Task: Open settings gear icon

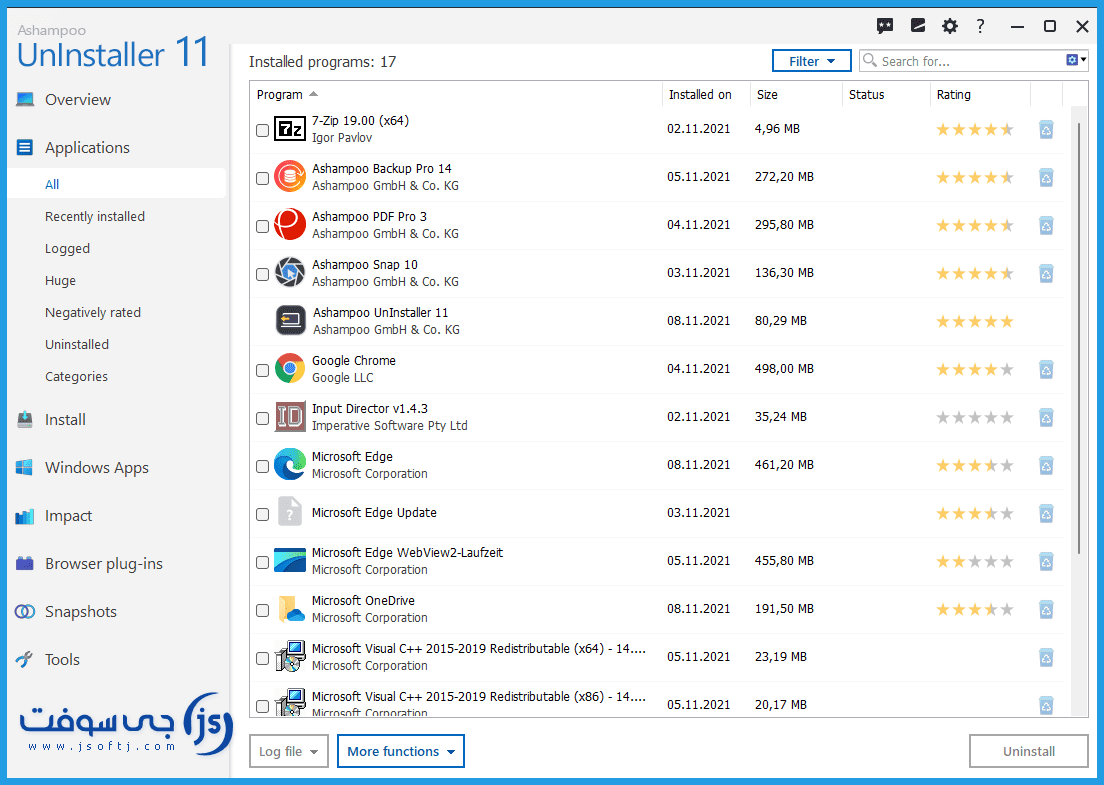Action: (x=950, y=26)
